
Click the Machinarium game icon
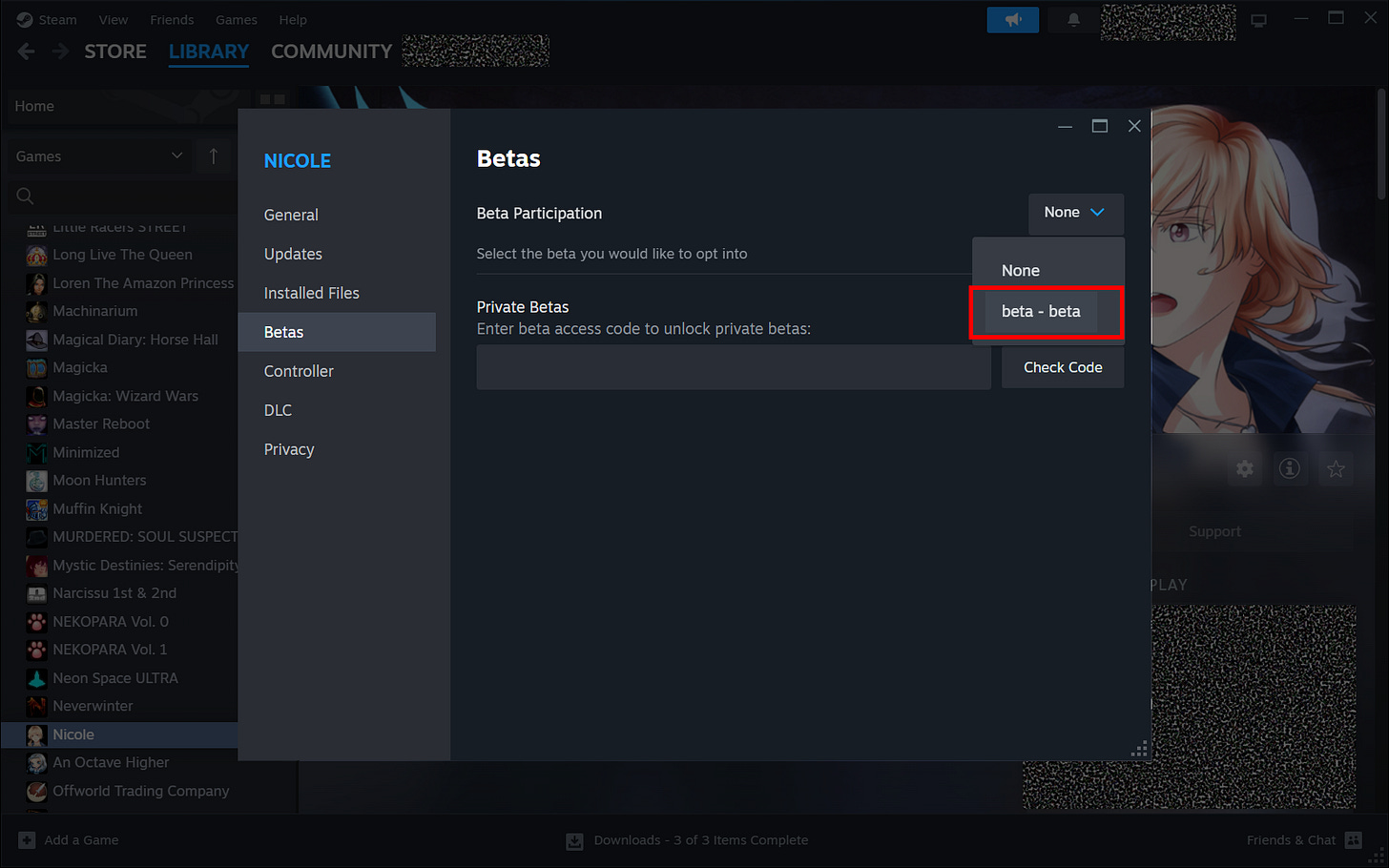[x=36, y=311]
